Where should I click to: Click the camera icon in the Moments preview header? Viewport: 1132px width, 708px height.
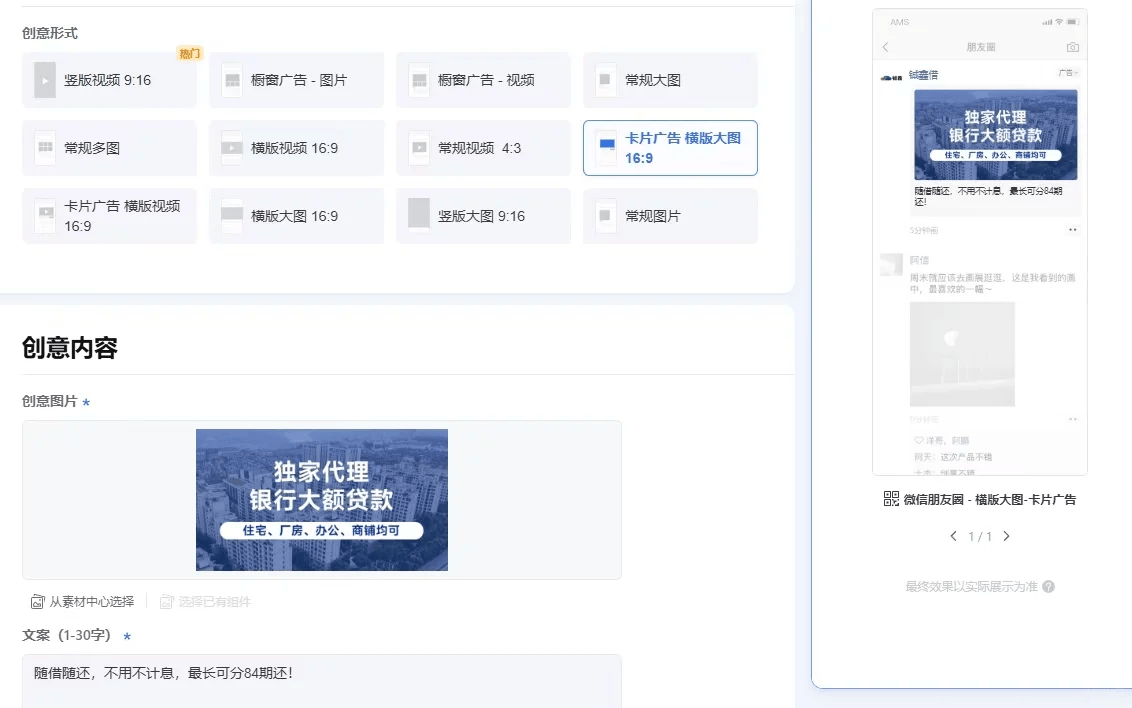point(1072,47)
